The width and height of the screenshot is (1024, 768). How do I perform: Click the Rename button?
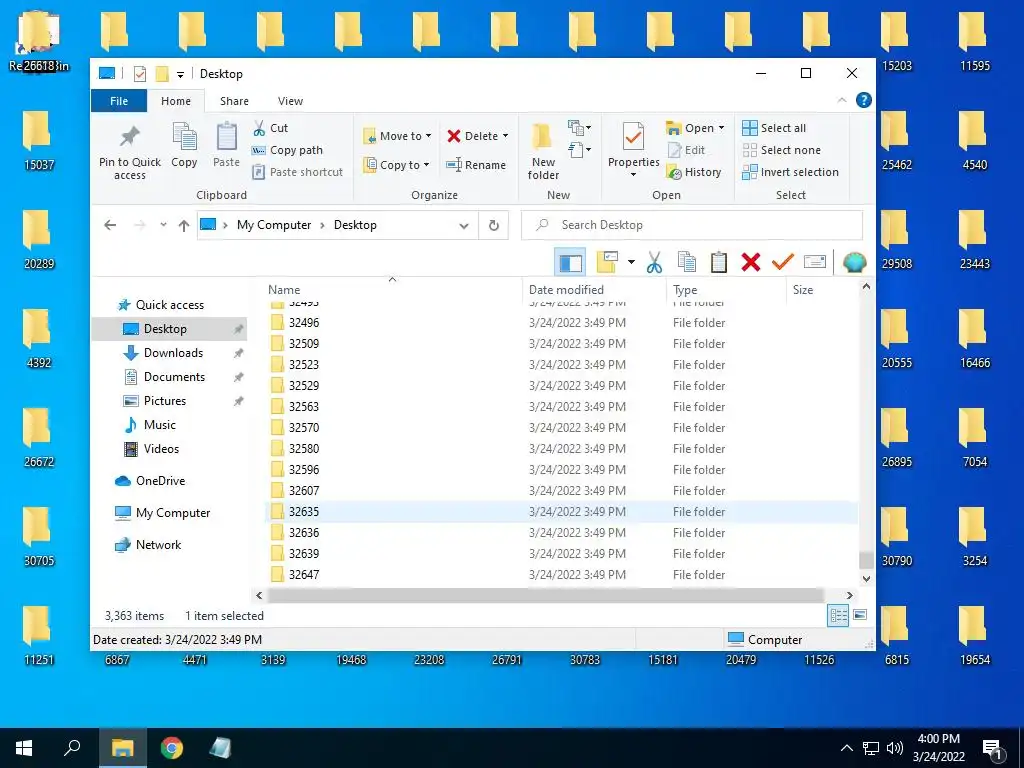[x=476, y=165]
